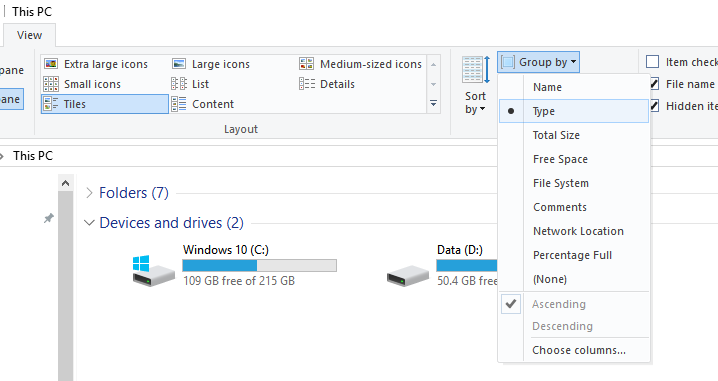Viewport: 718px width, 381px height.
Task: Expand the Folders (7) group
Action: pyautogui.click(x=89, y=193)
